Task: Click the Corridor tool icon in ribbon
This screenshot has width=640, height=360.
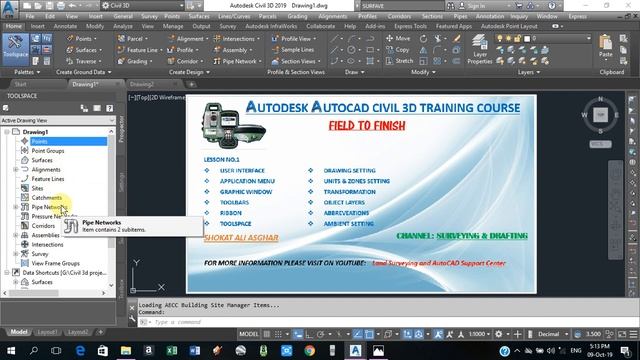Action: pyautogui.click(x=171, y=61)
